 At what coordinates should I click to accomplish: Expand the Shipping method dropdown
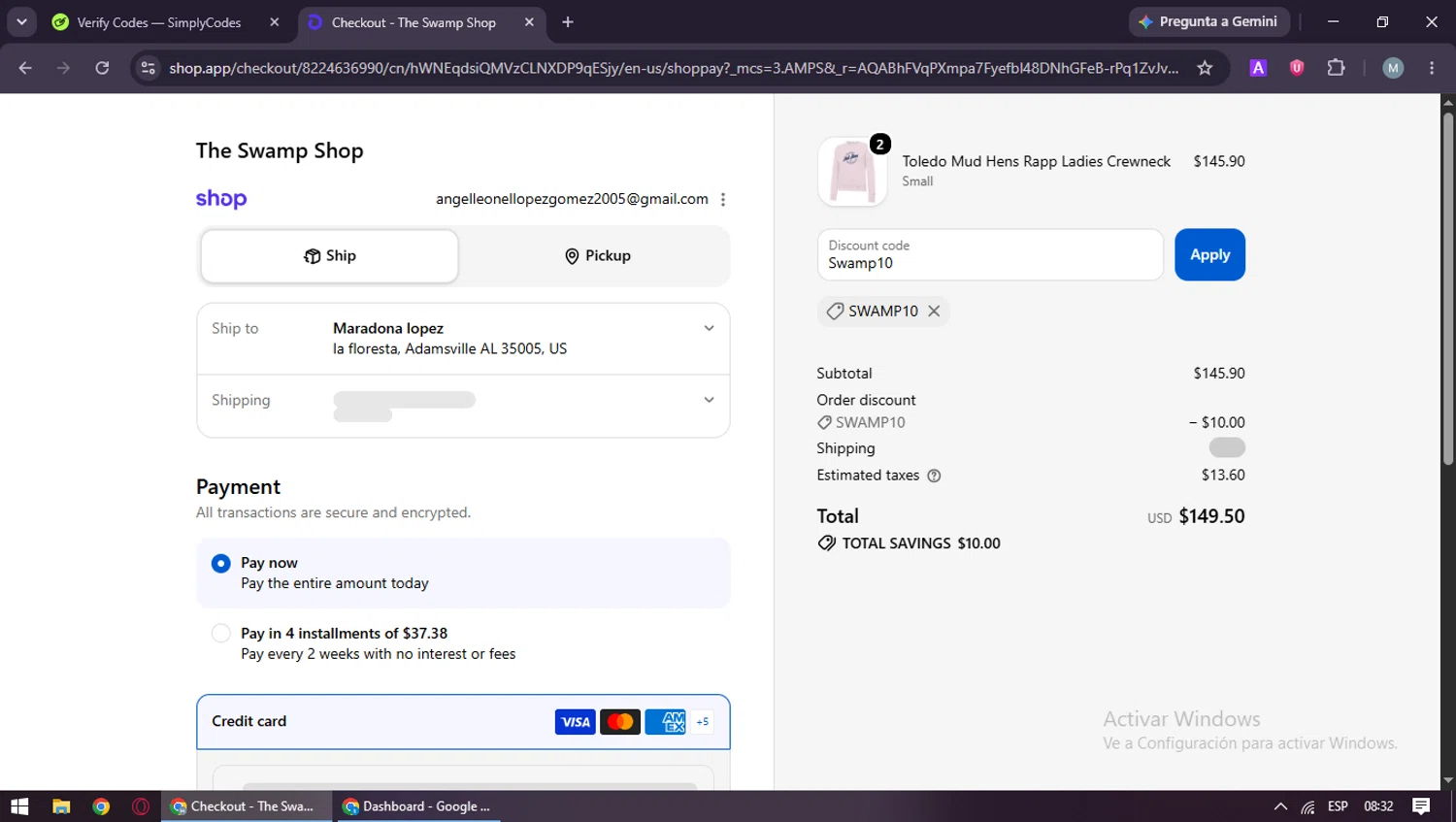709,400
